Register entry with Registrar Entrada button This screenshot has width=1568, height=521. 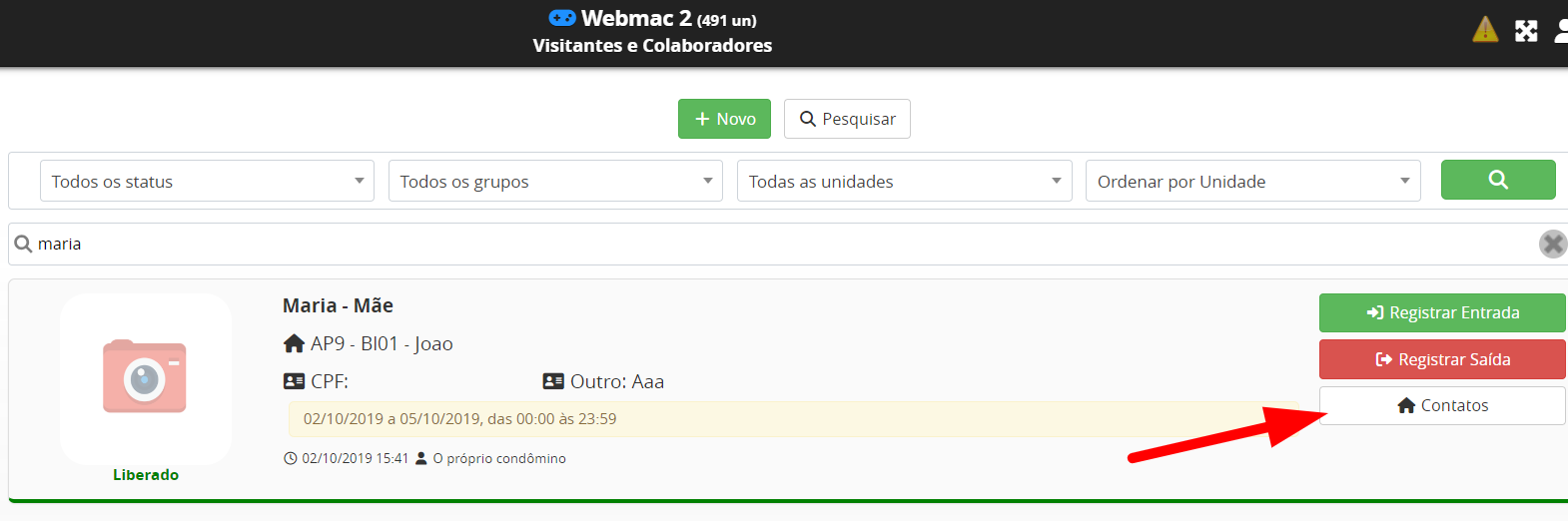tap(1441, 312)
